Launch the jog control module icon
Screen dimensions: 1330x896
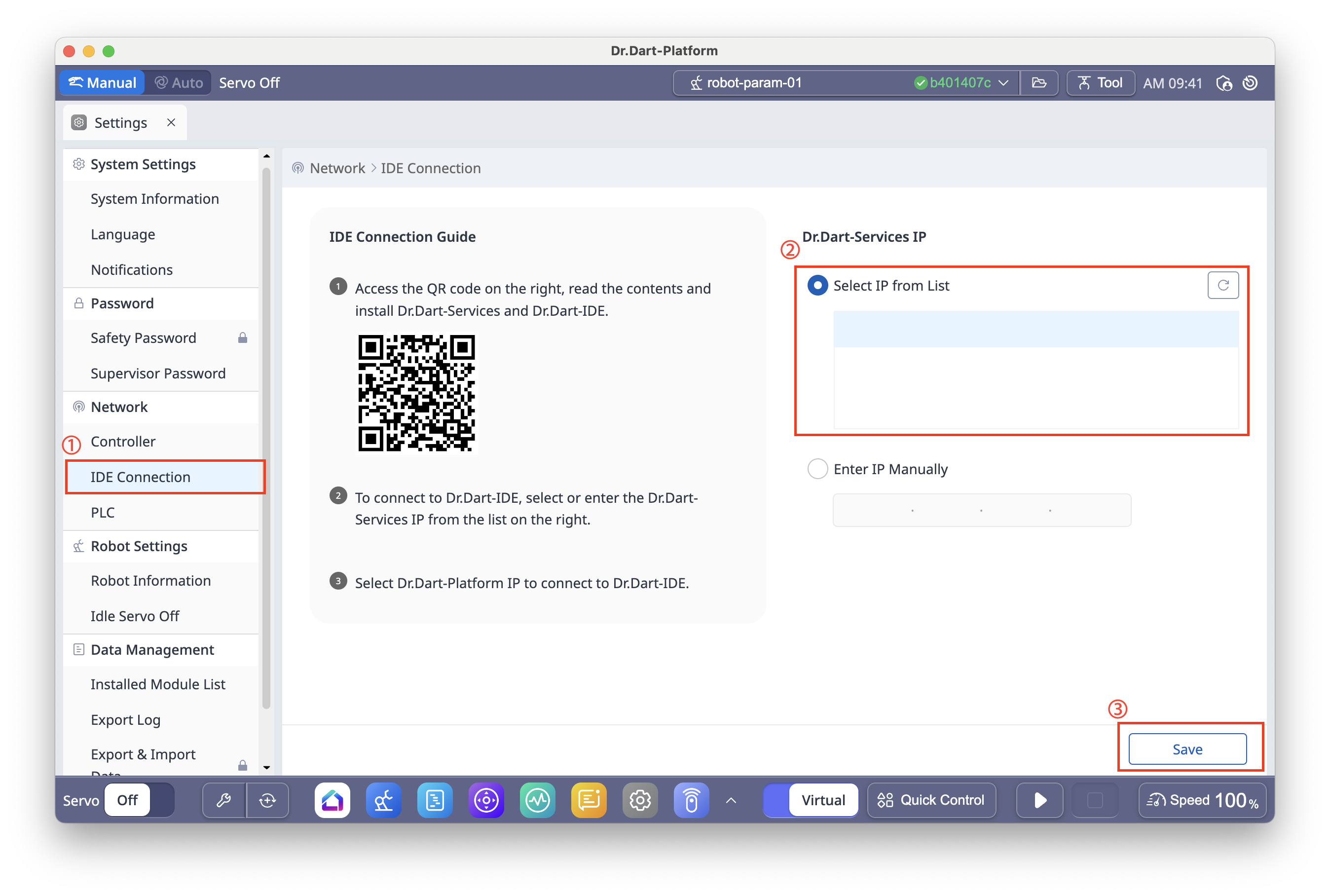pos(486,800)
